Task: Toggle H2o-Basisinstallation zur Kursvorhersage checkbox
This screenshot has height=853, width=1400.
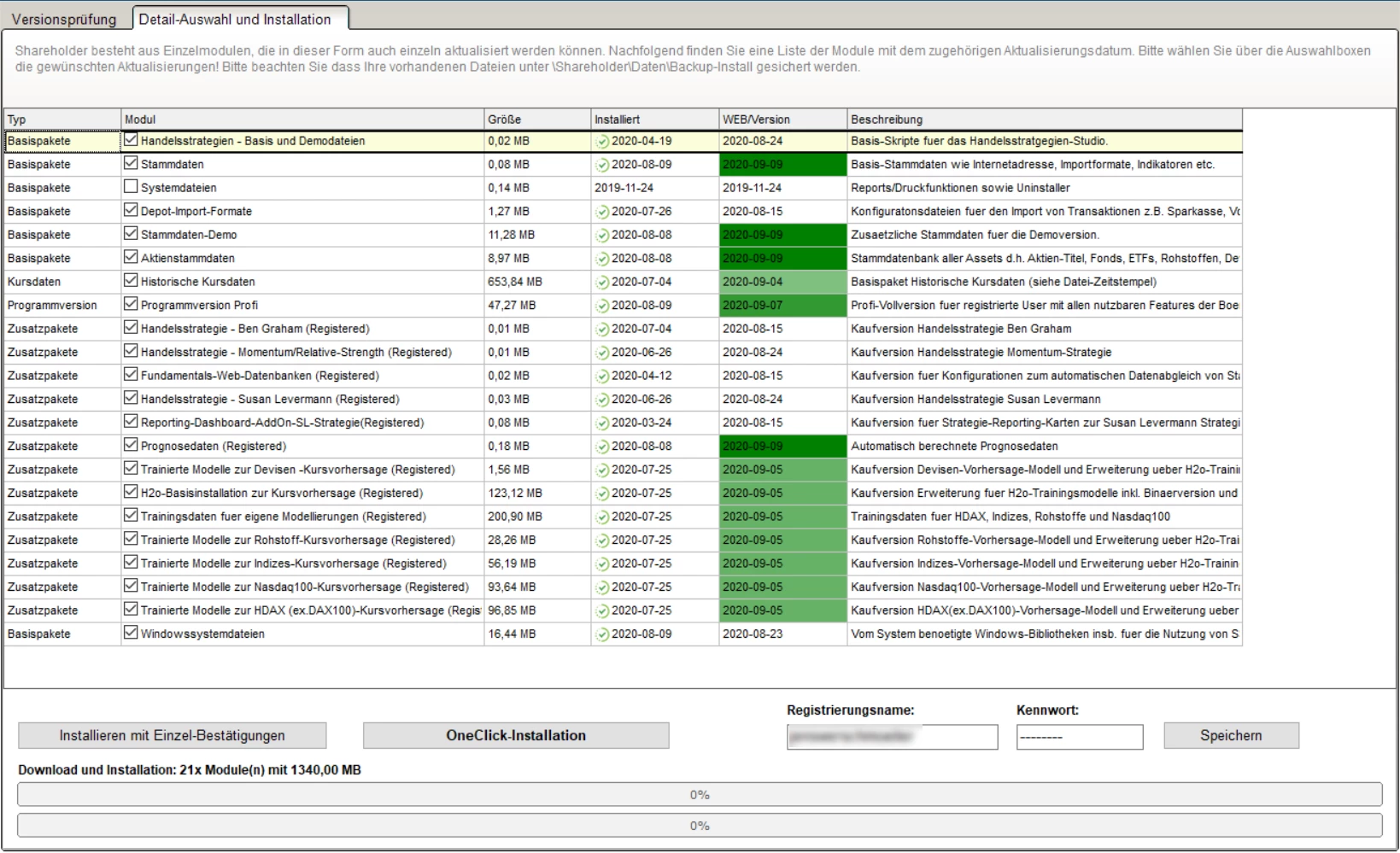Action: (x=131, y=491)
